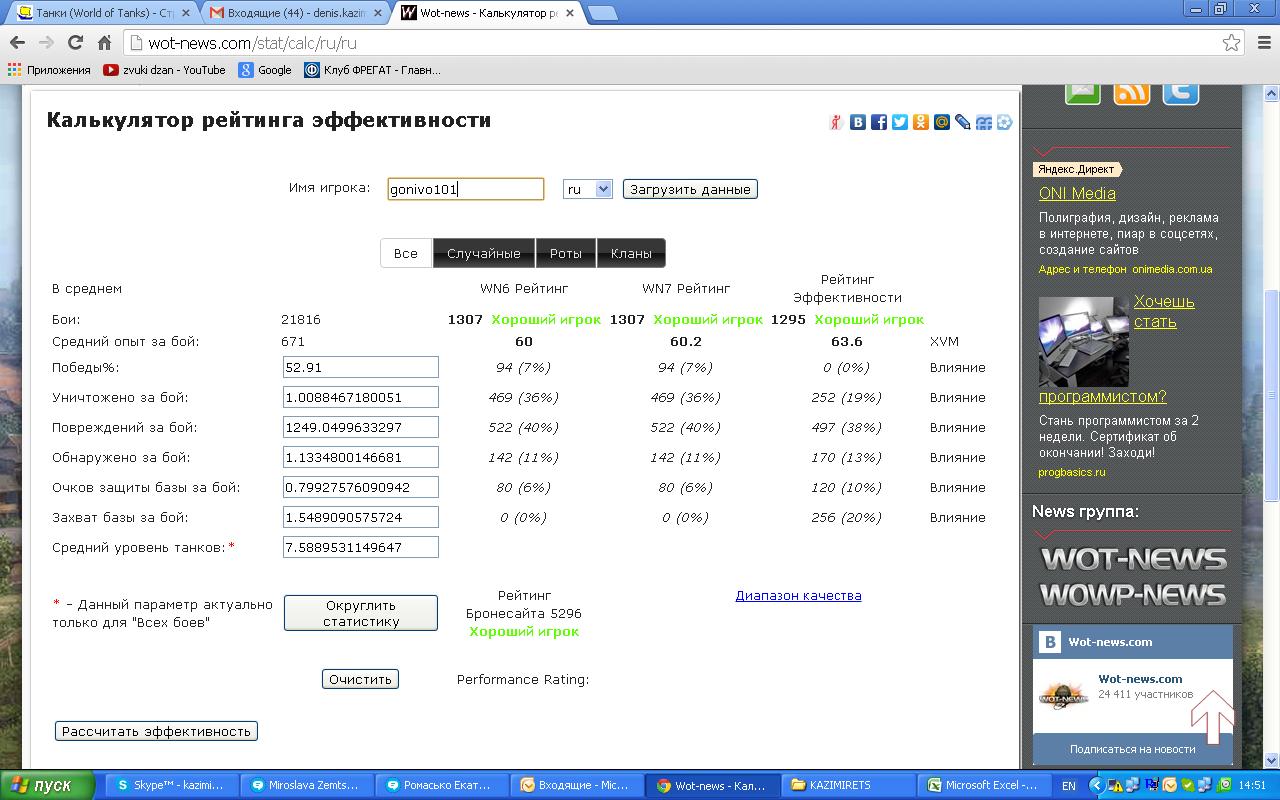The image size is (1280, 800).
Task: Click the 'Округлить статистику' button
Action: pos(360,613)
